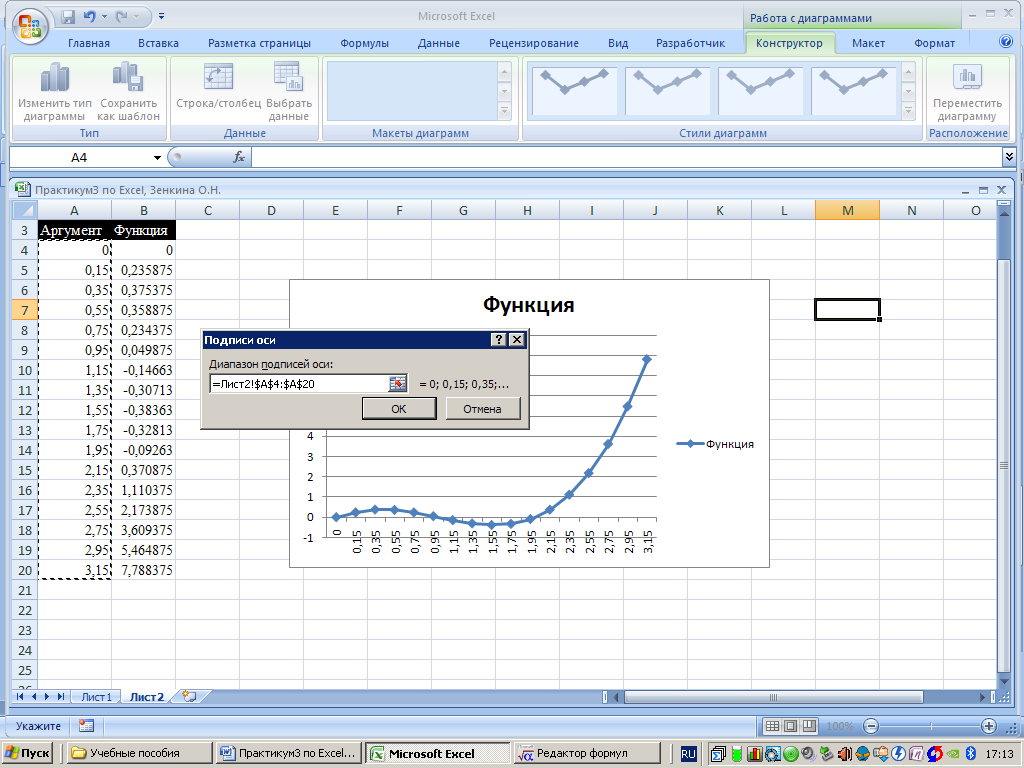Open Редактор формул taskbar item
The width and height of the screenshot is (1024, 768).
(587, 753)
